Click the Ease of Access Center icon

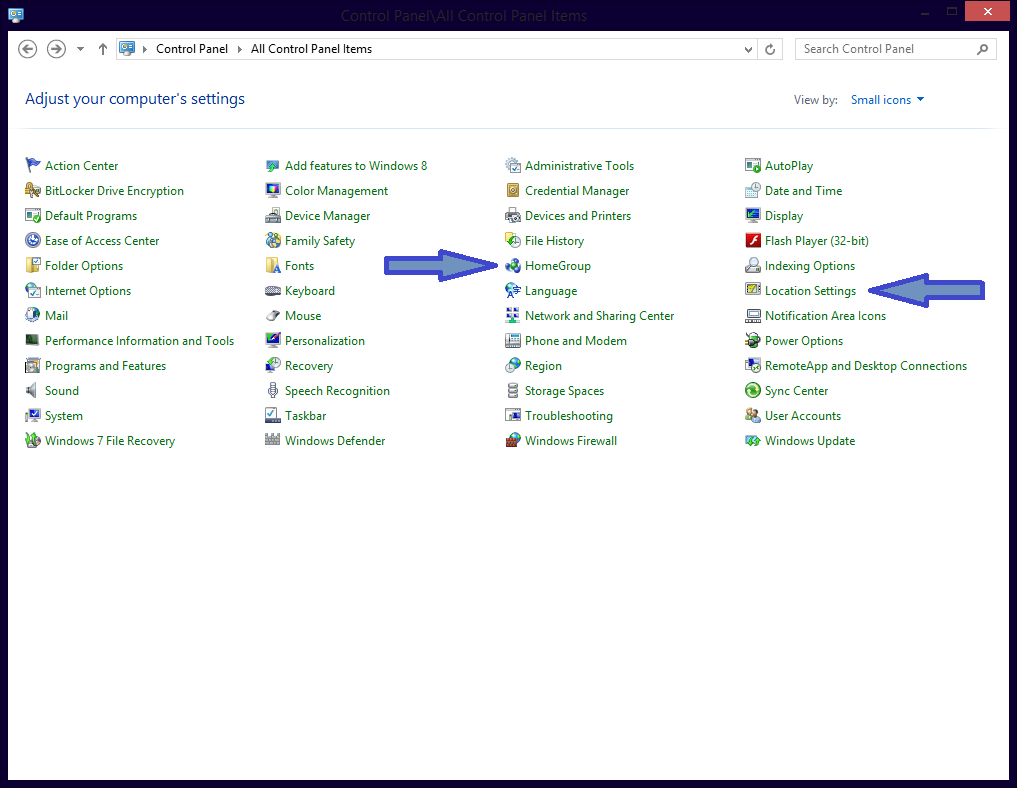(32, 241)
